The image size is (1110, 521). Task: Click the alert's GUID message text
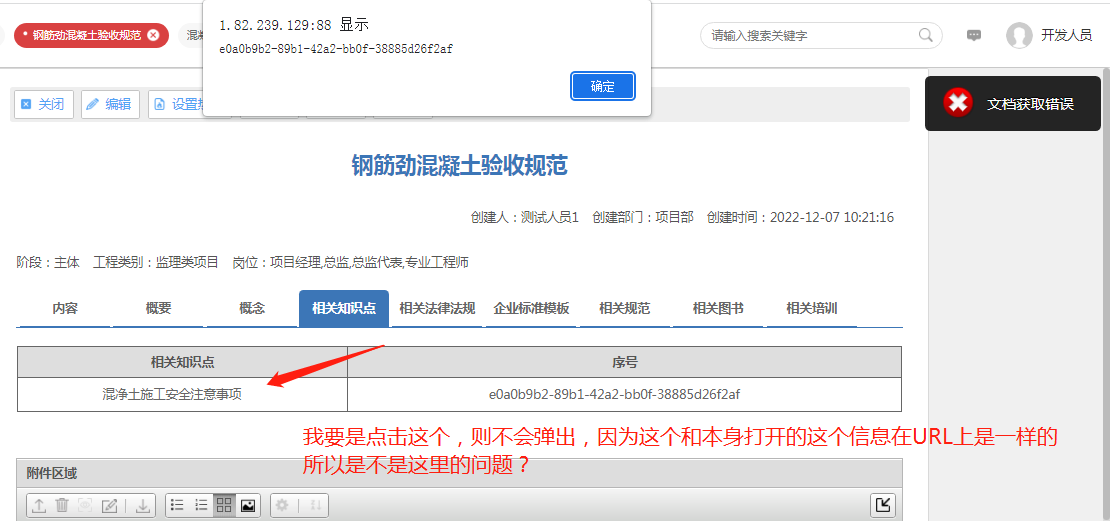point(337,49)
